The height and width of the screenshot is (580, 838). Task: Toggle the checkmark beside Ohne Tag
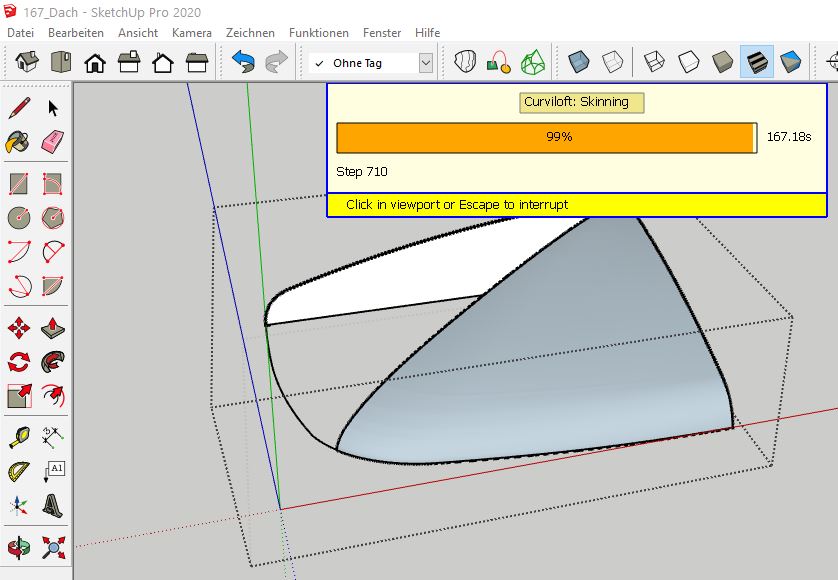click(x=319, y=63)
